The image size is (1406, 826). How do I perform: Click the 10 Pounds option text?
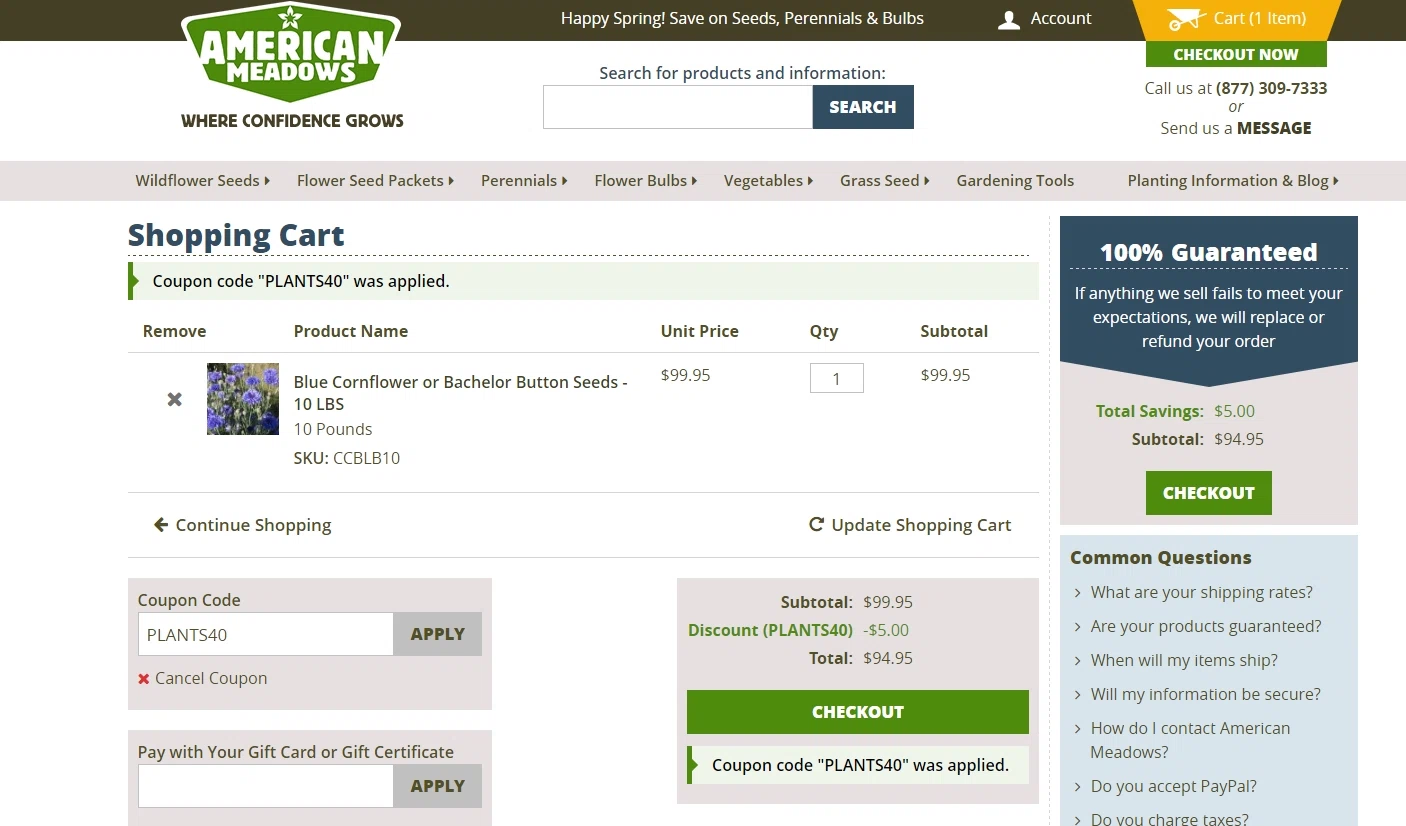tap(333, 429)
